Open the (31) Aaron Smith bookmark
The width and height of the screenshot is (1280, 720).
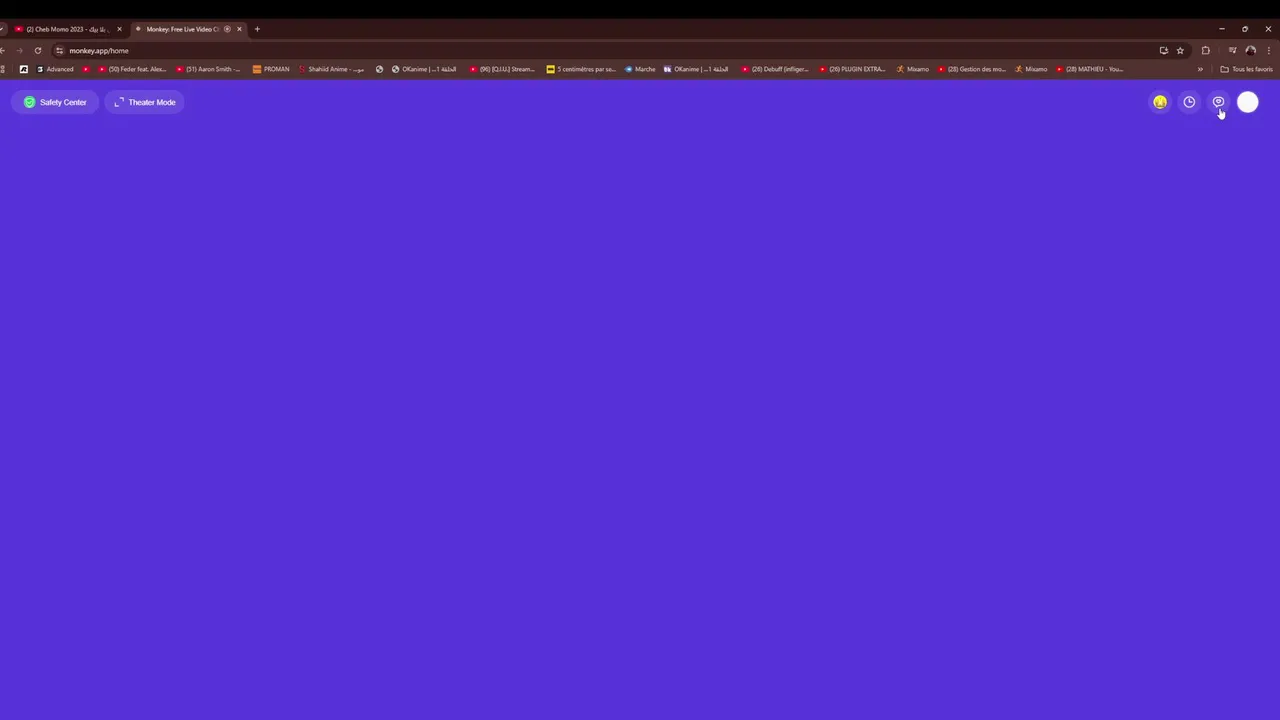pos(208,69)
